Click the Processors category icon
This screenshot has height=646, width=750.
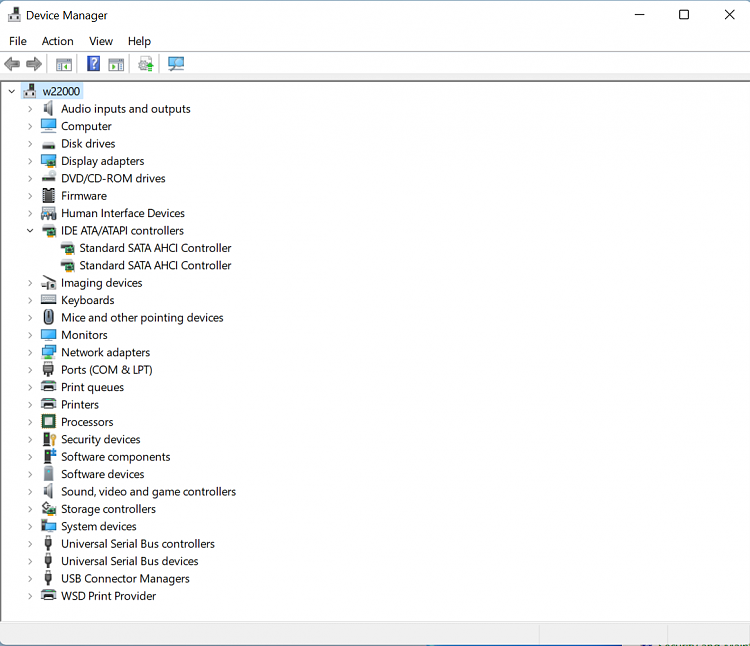click(48, 422)
